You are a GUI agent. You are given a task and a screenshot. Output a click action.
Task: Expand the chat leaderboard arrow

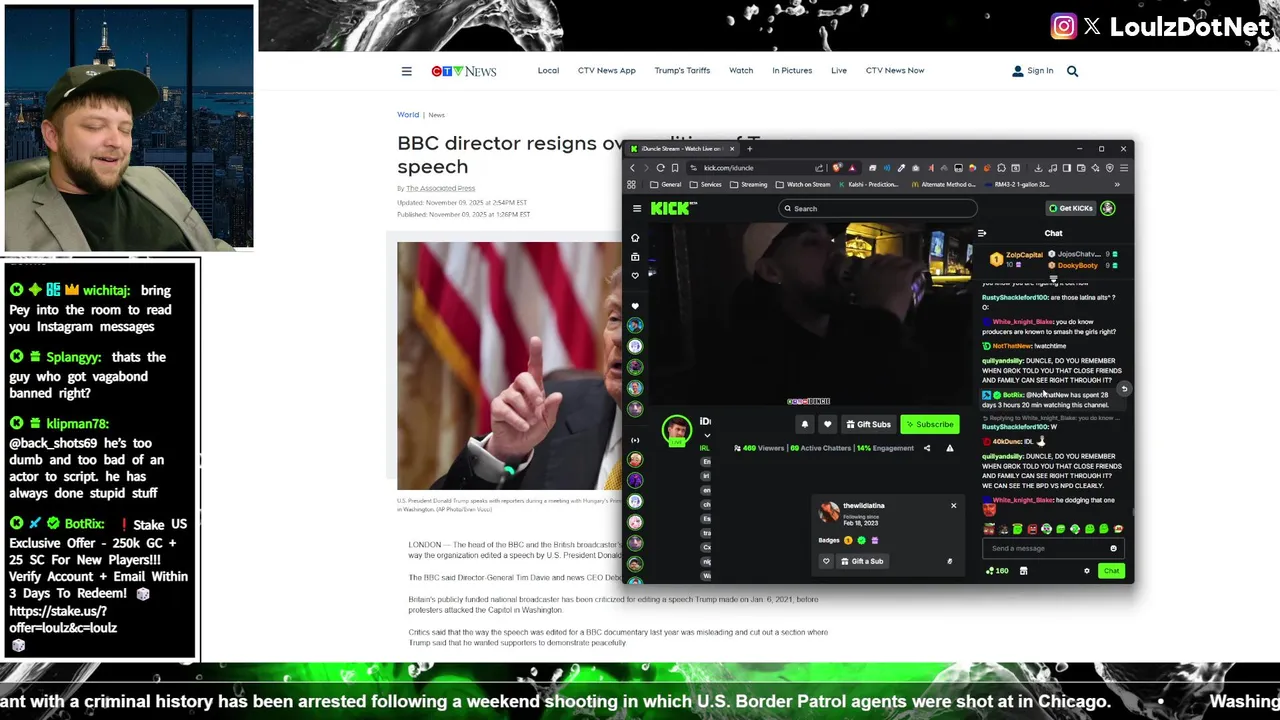coord(1053,281)
